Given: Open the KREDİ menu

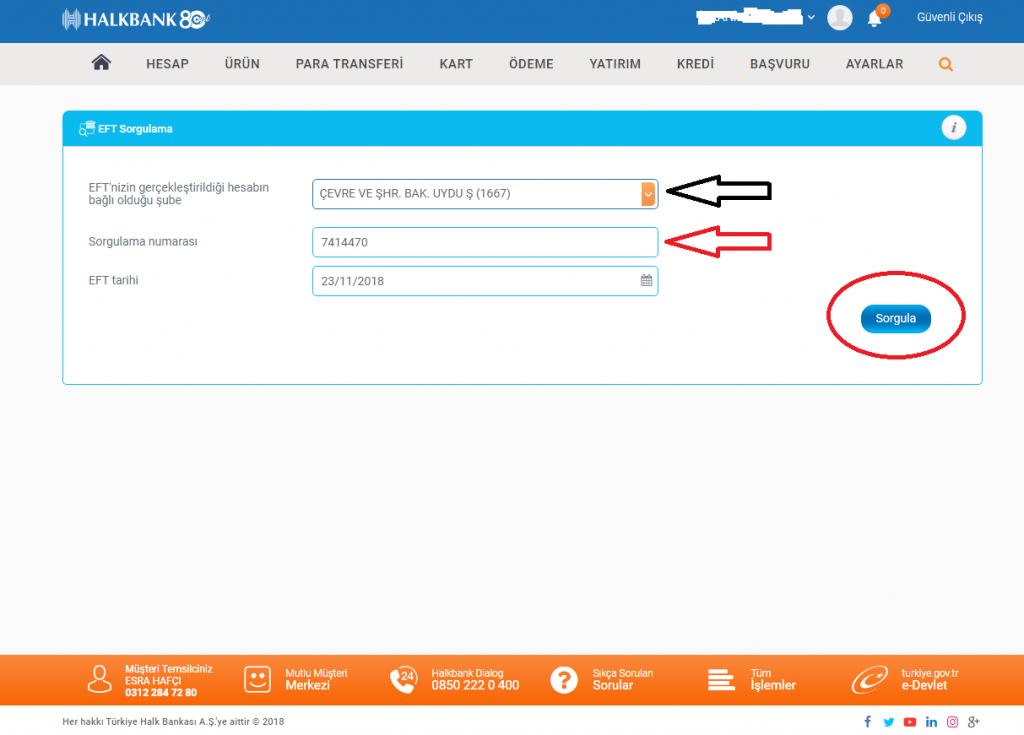Looking at the screenshot, I should [x=695, y=64].
